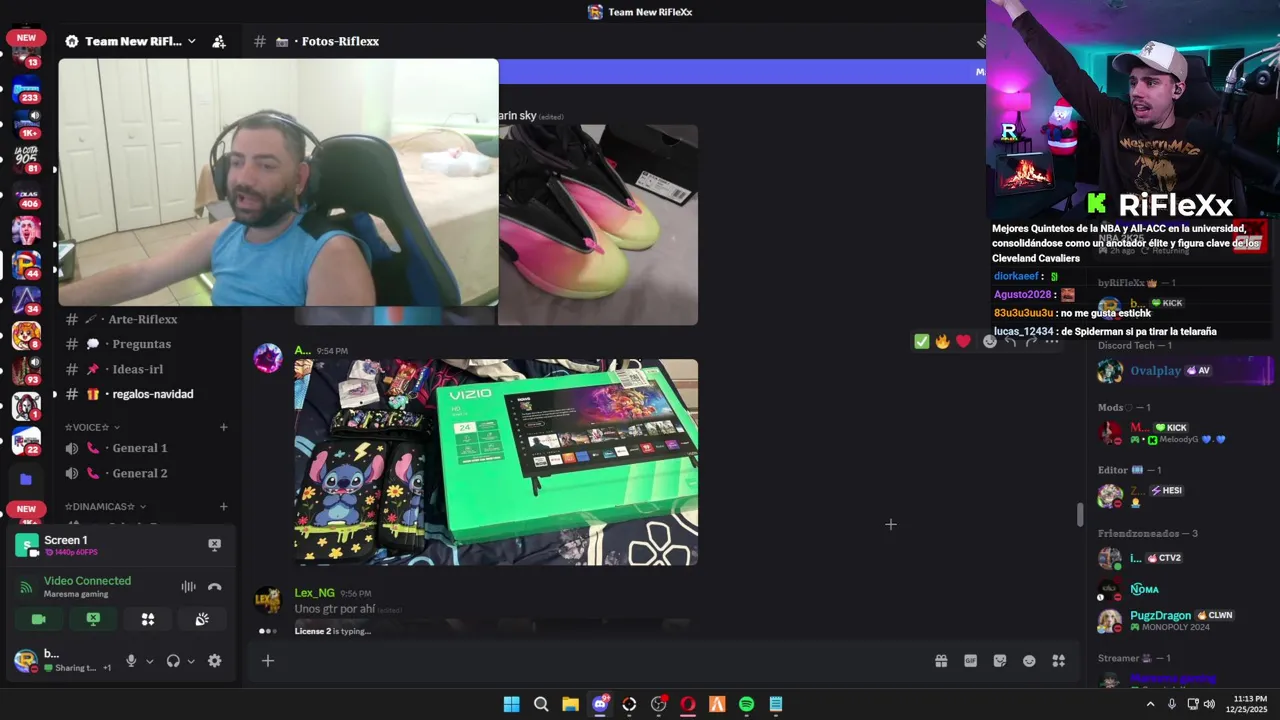Open the server folder icon in sidebar
Screen dimensions: 1280x720
coord(26,480)
